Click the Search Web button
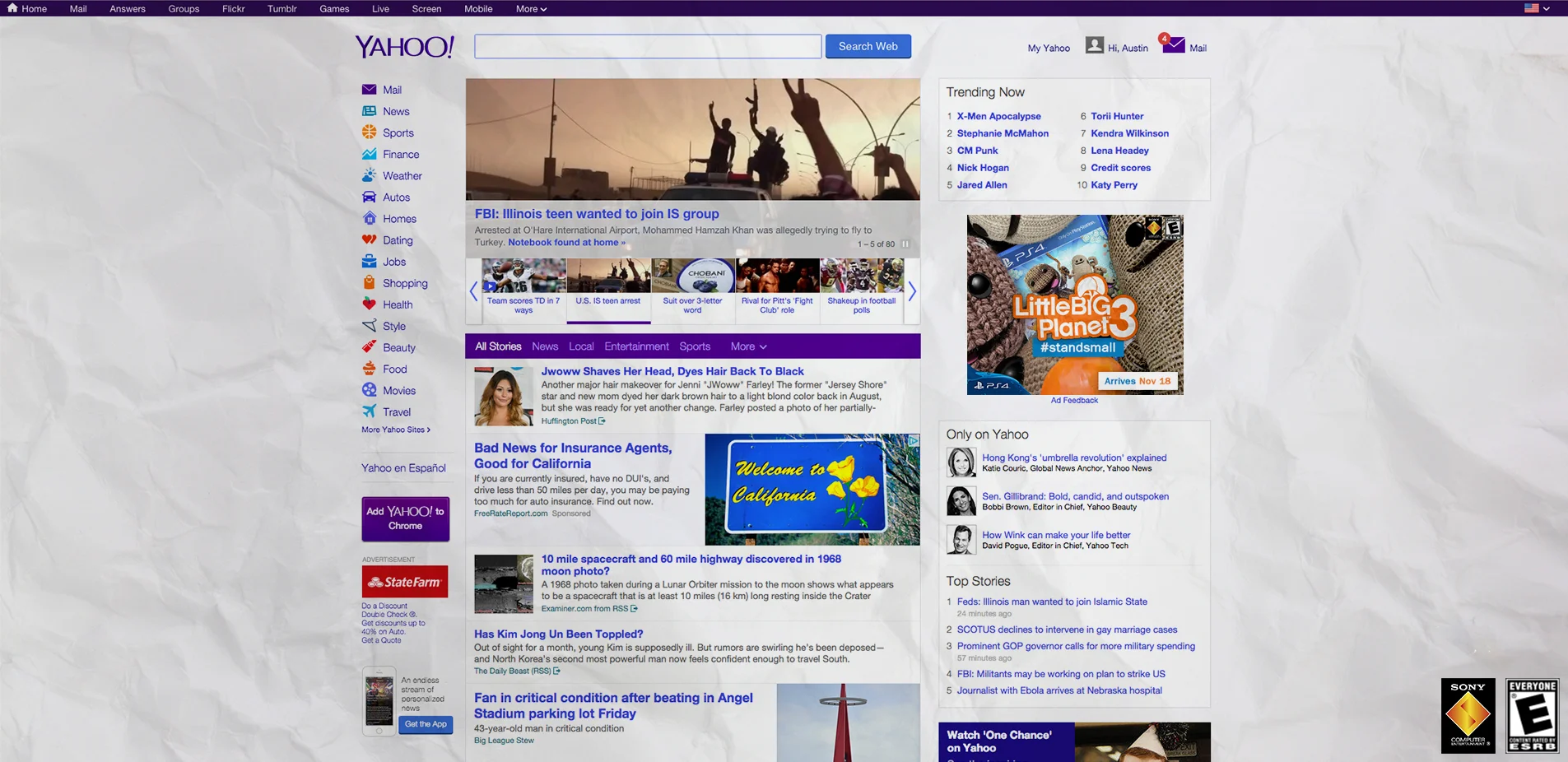Image resolution: width=1568 pixels, height=762 pixels. coord(868,46)
